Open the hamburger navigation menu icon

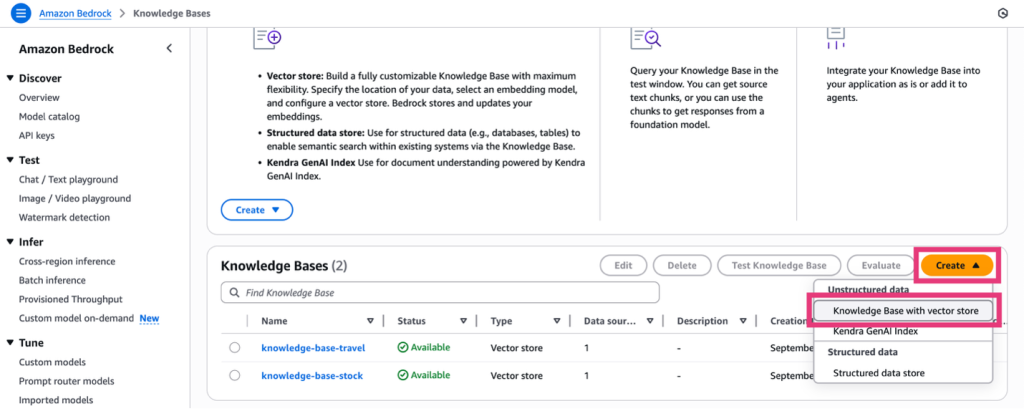pos(20,13)
